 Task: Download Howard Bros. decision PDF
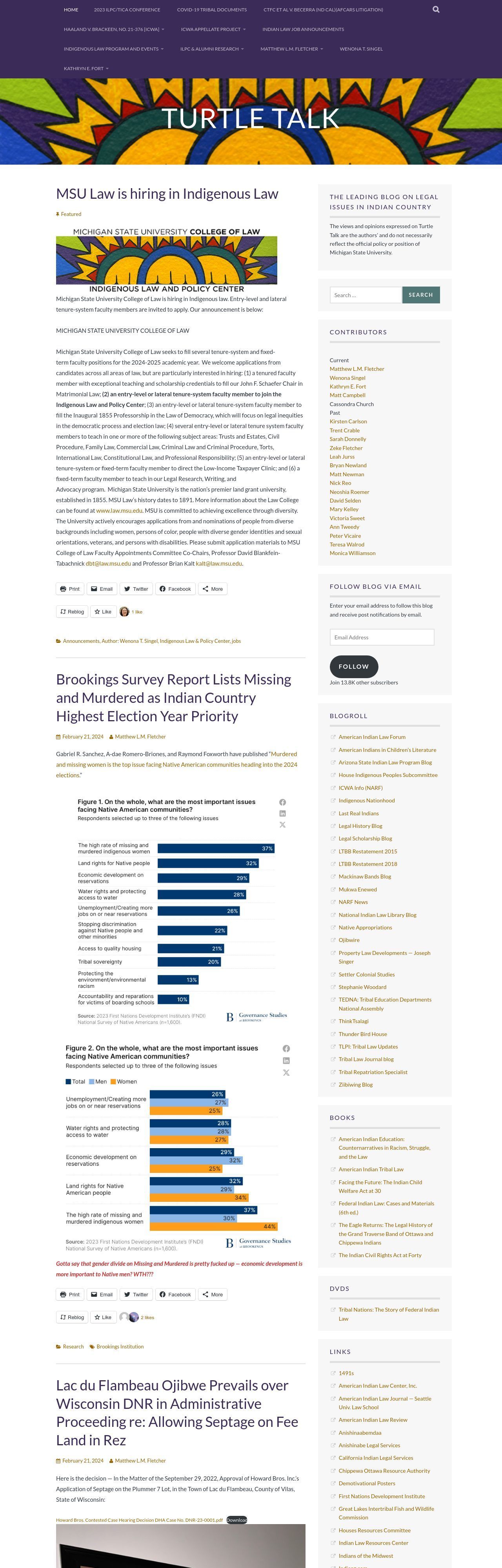click(x=236, y=1520)
